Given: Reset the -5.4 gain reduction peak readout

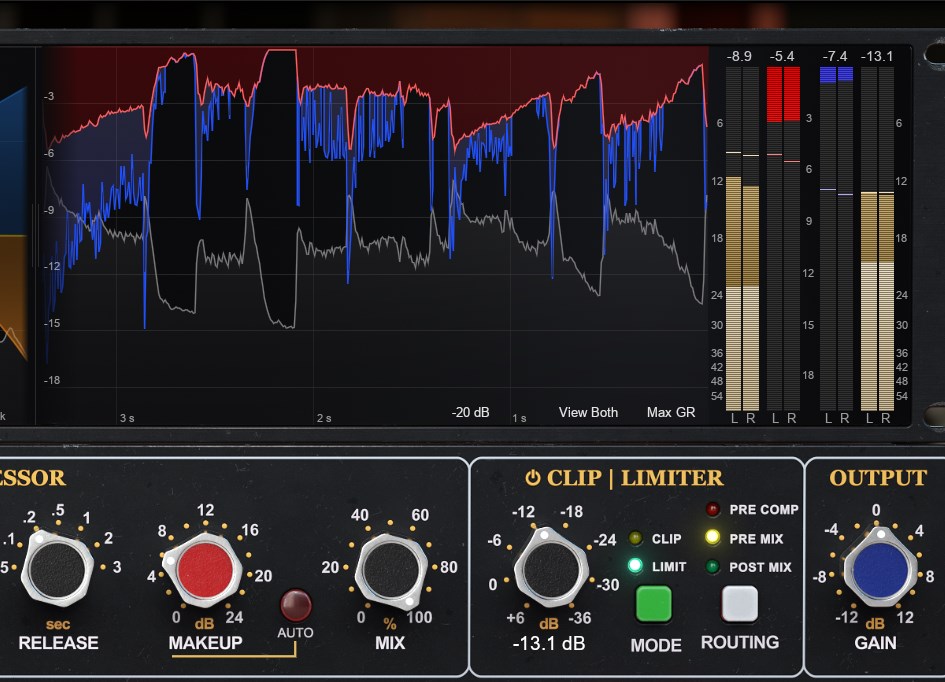Looking at the screenshot, I should 782,56.
